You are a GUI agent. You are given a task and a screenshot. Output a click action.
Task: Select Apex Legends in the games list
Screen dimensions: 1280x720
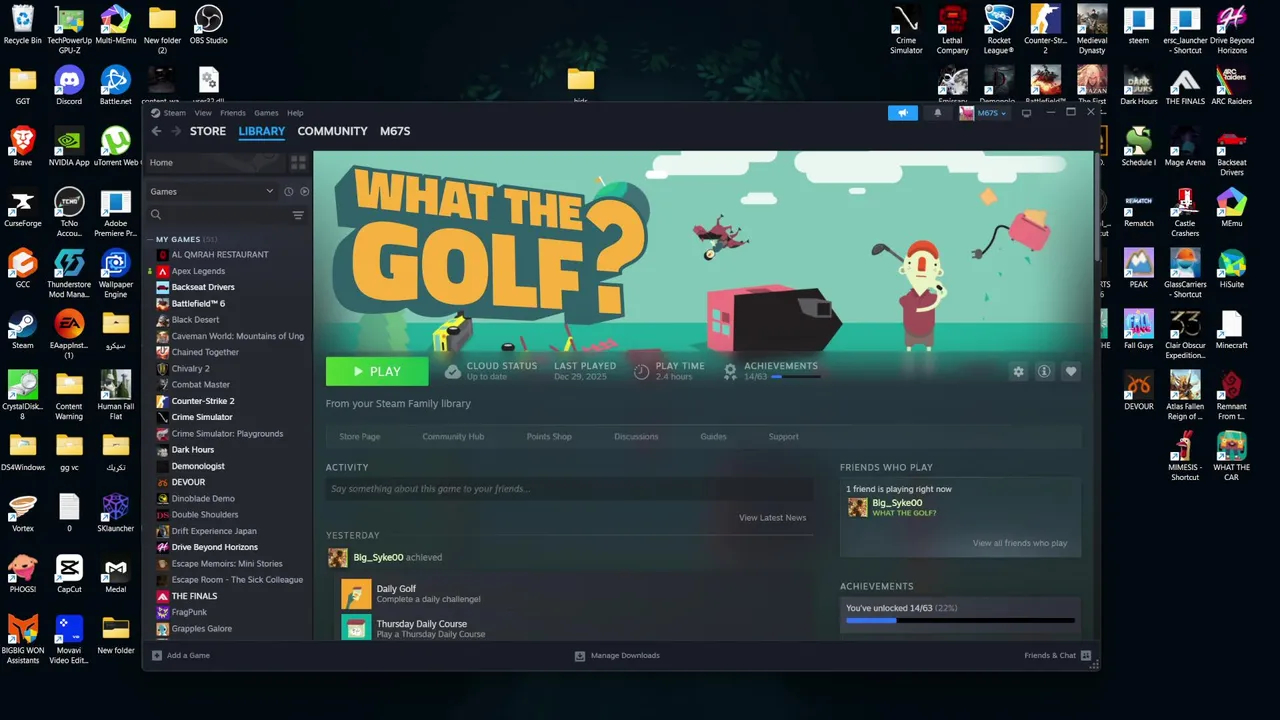click(x=198, y=271)
